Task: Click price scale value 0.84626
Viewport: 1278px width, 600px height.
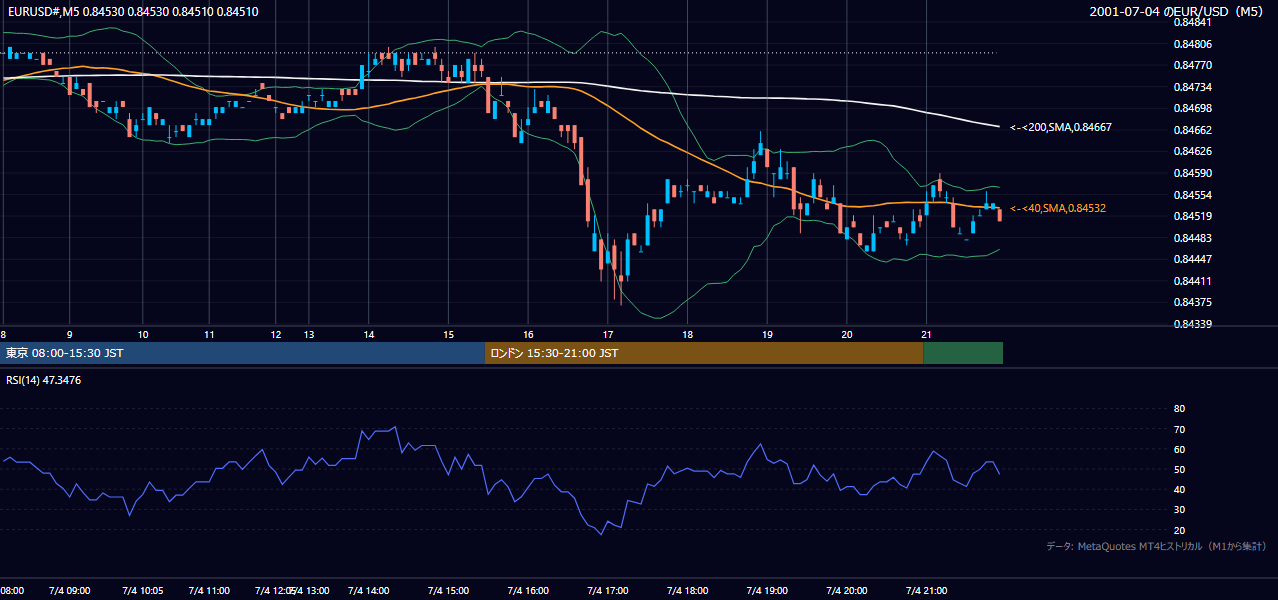Action: [1192, 152]
